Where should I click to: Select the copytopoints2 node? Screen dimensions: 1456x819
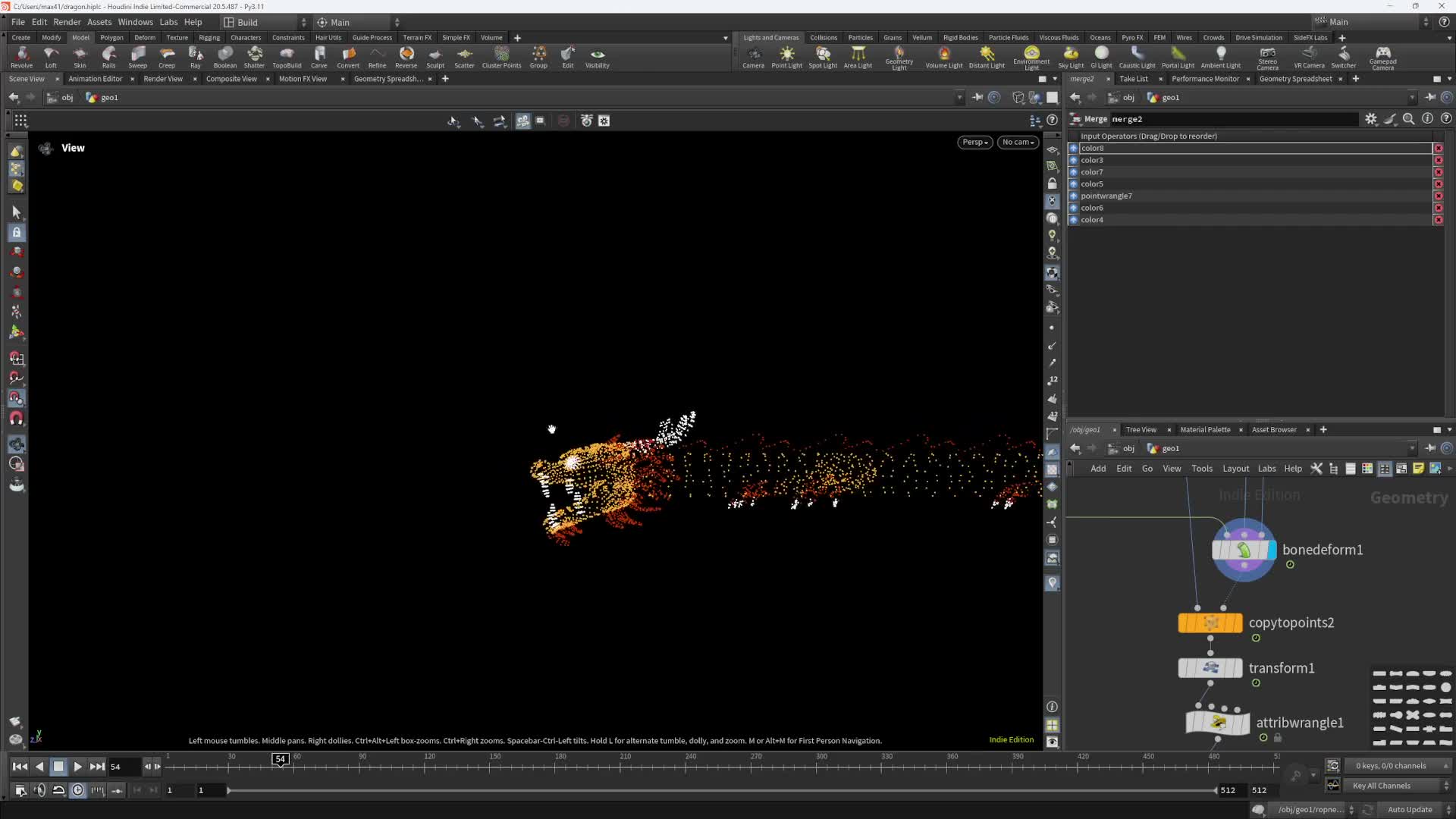pyautogui.click(x=1210, y=623)
